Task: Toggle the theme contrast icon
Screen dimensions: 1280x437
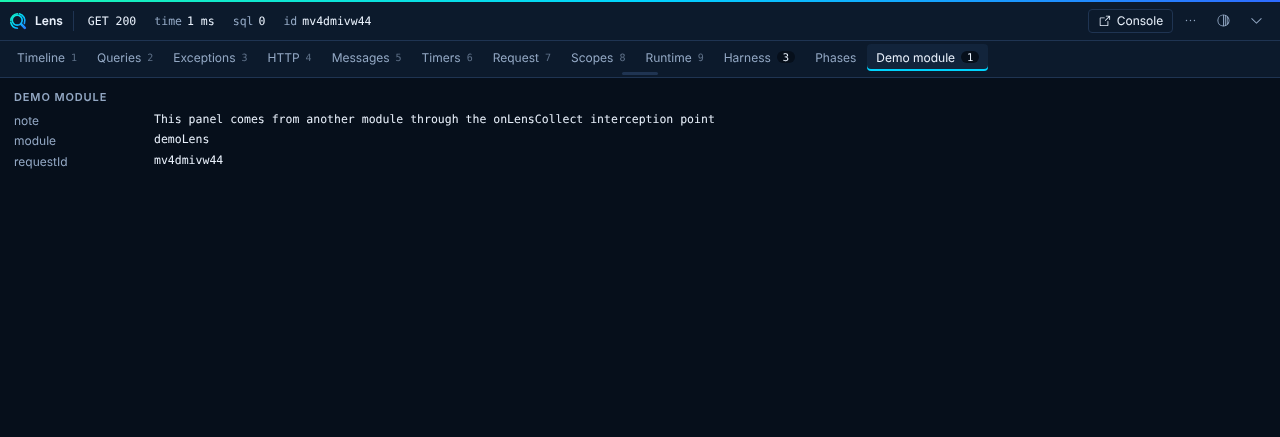Action: pyautogui.click(x=1223, y=21)
